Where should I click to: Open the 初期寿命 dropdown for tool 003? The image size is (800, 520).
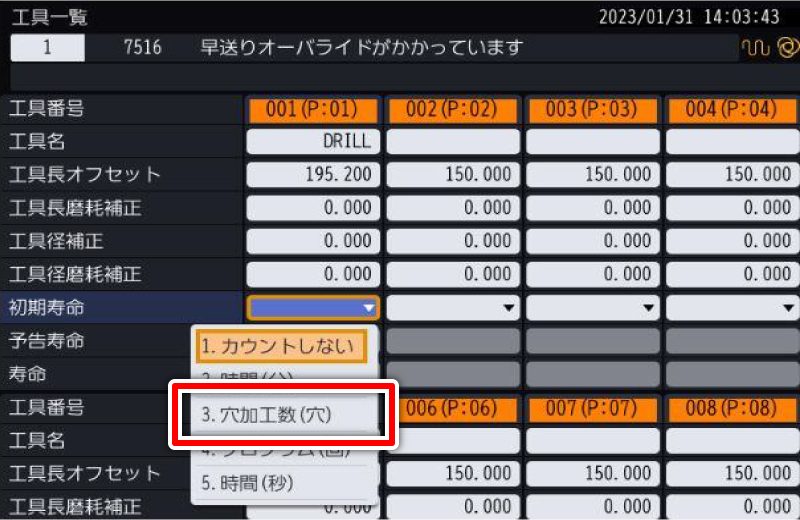coord(593,308)
